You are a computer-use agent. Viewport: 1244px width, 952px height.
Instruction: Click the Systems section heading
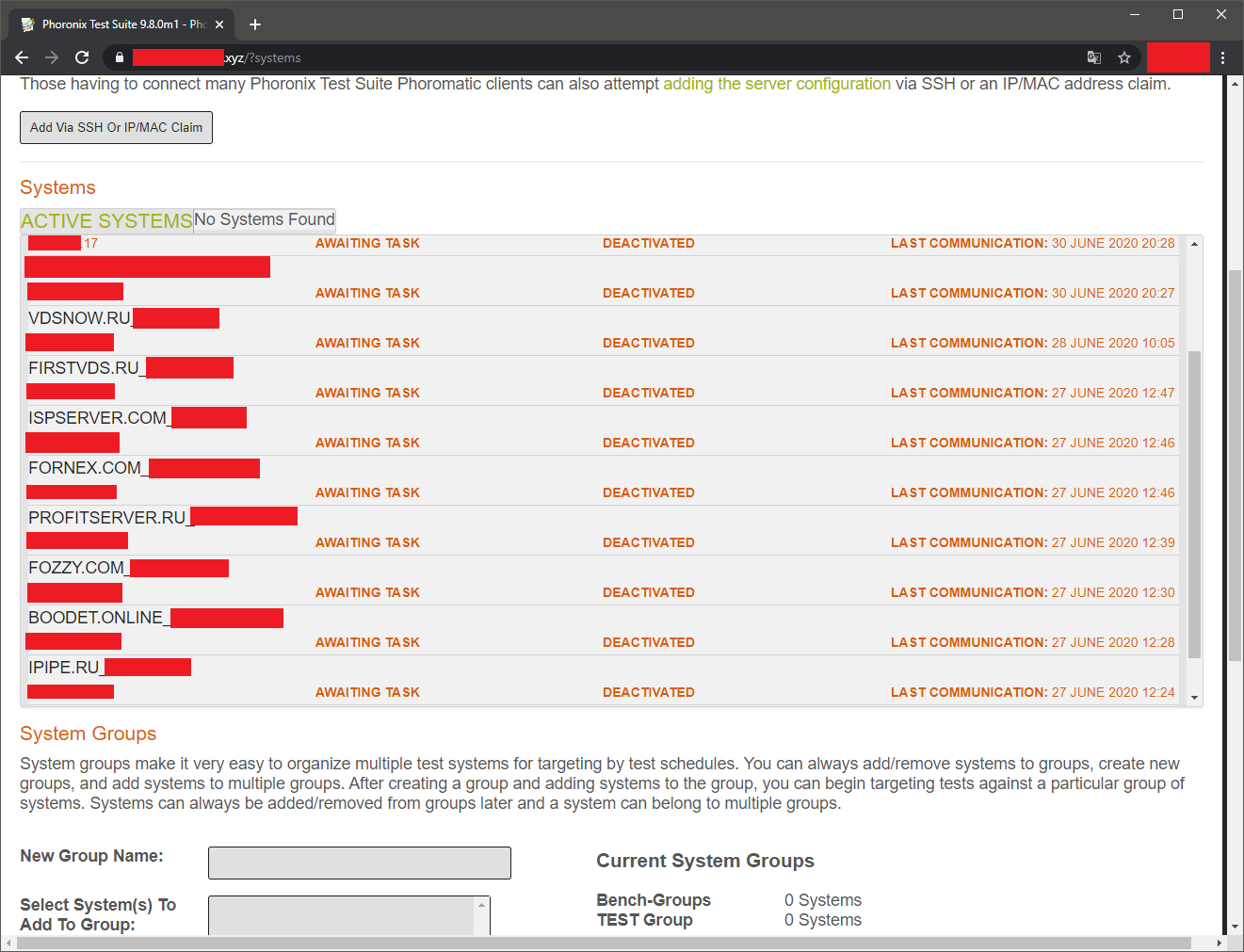pyautogui.click(x=57, y=187)
